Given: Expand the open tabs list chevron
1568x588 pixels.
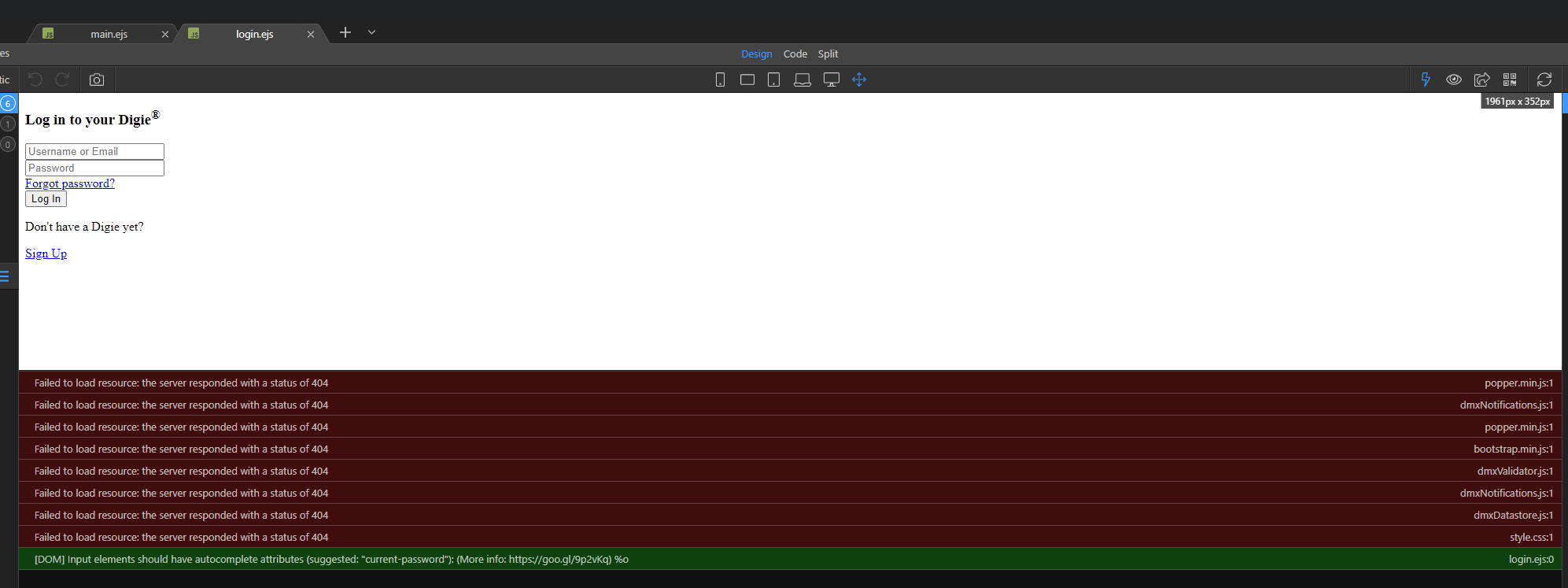Looking at the screenshot, I should point(371,32).
